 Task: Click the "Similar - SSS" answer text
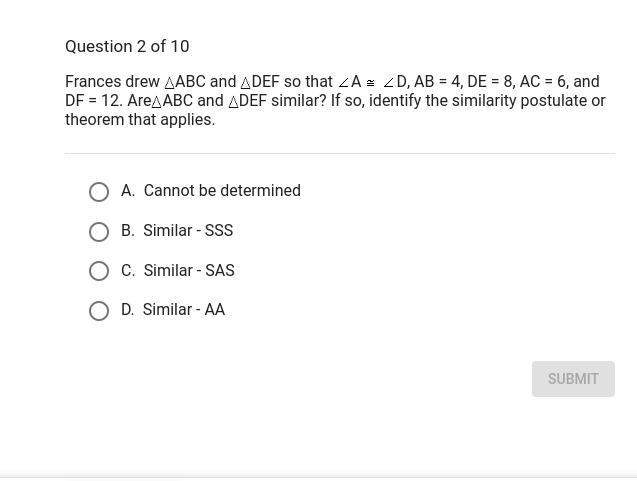[x=188, y=231]
